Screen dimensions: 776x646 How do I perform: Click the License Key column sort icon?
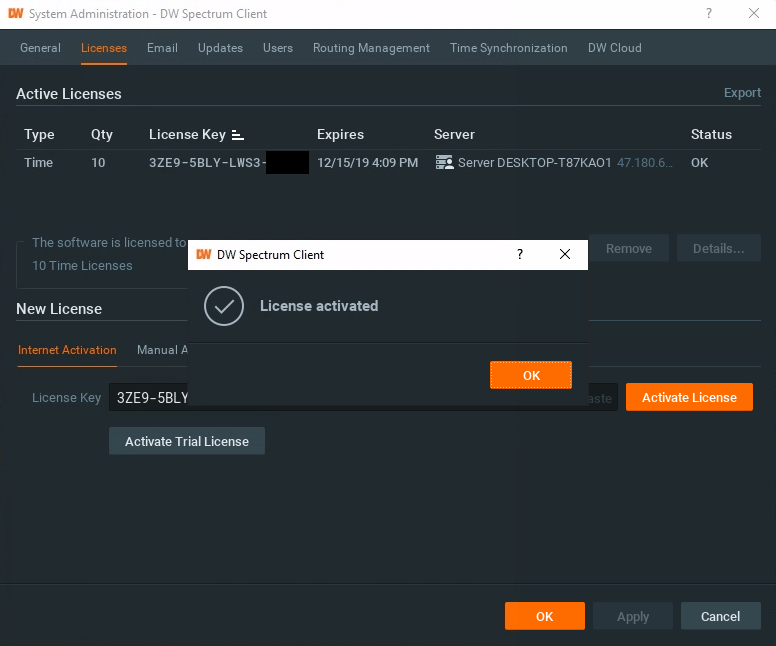pyautogui.click(x=238, y=135)
